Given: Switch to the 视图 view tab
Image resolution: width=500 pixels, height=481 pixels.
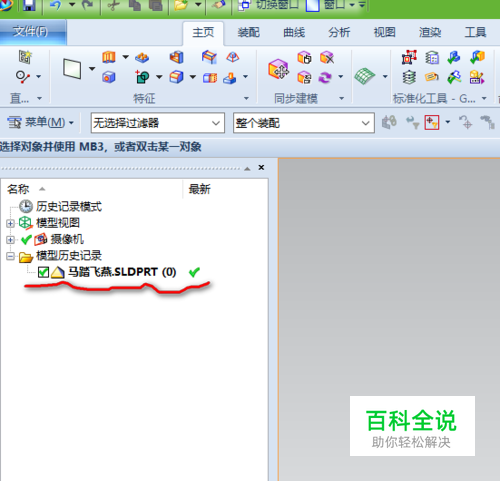Looking at the screenshot, I should 384,33.
